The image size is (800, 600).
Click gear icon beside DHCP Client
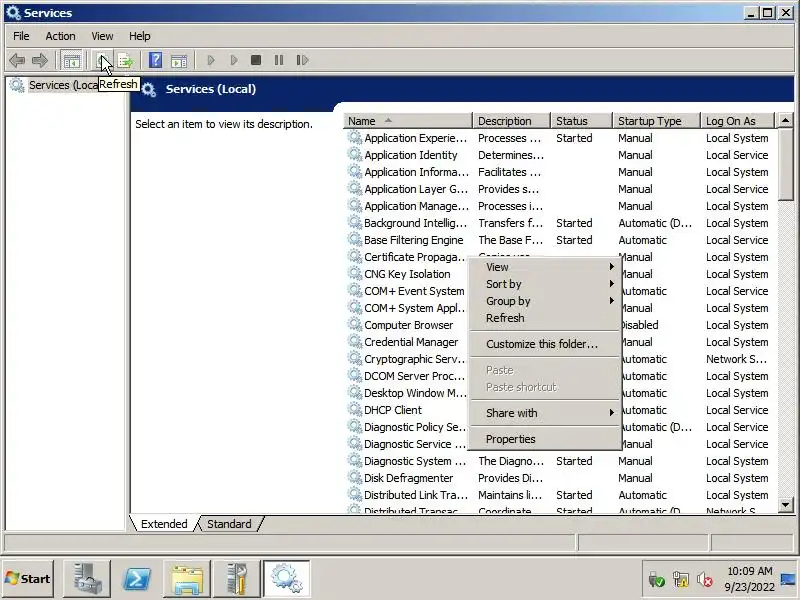click(x=355, y=410)
